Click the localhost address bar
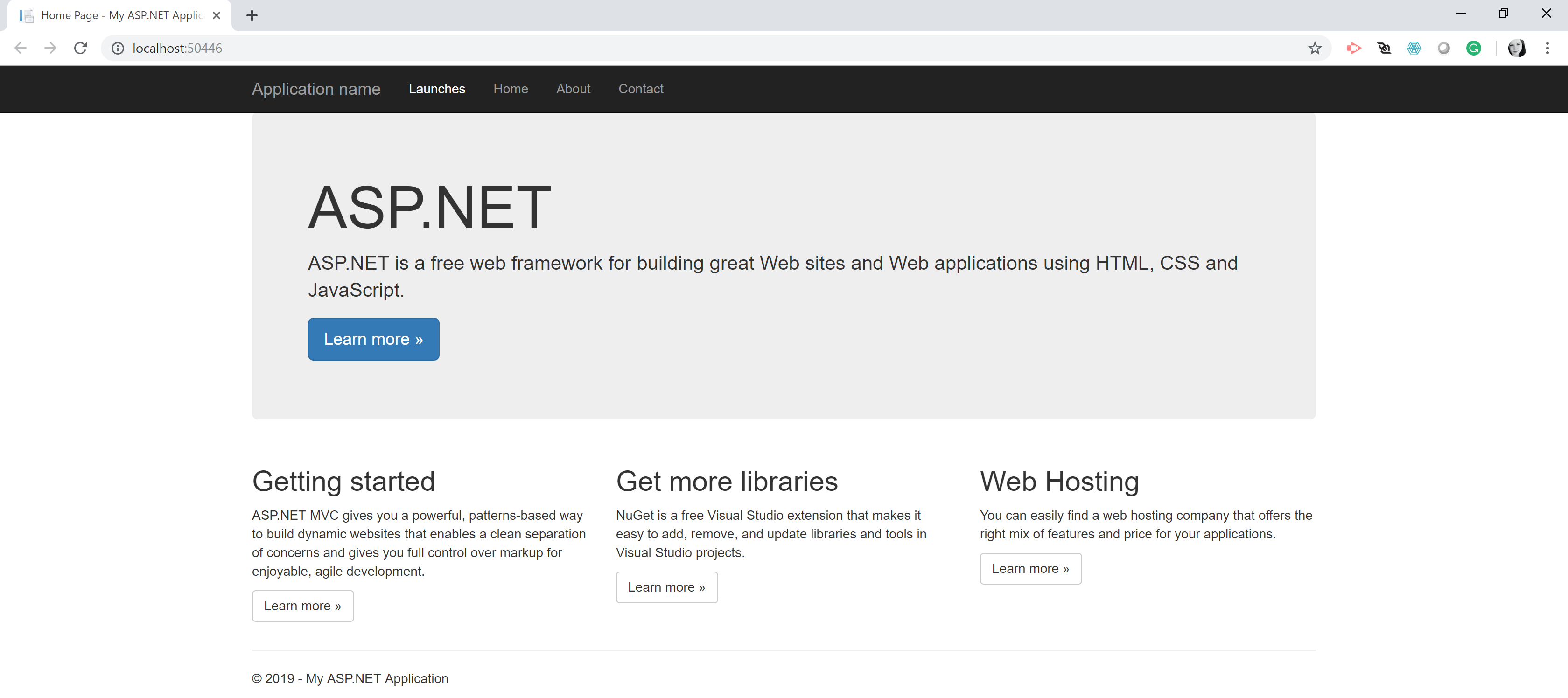Screen dimensions: 1568x698 tap(670, 48)
